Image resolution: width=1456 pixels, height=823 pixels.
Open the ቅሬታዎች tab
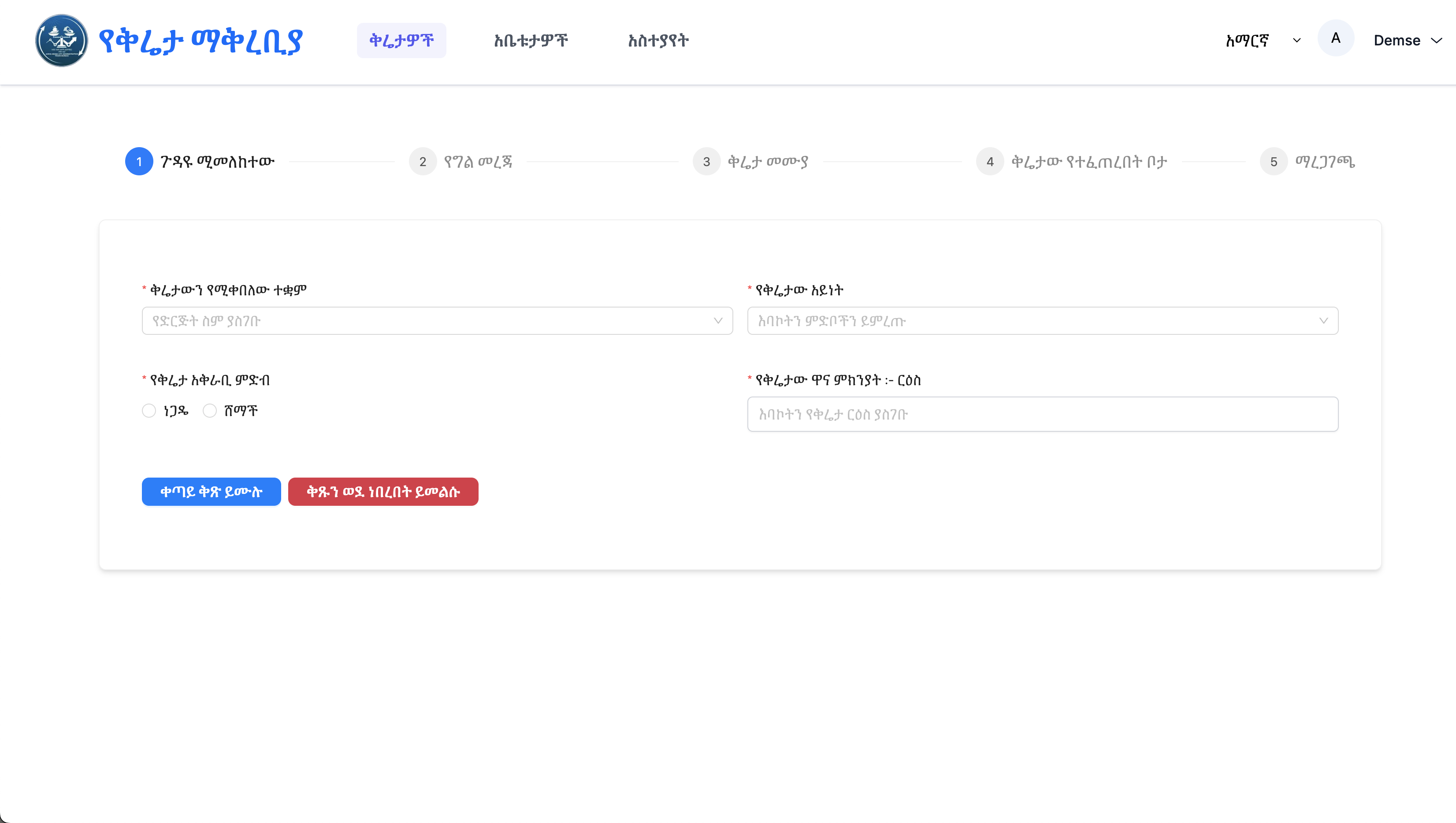[401, 40]
